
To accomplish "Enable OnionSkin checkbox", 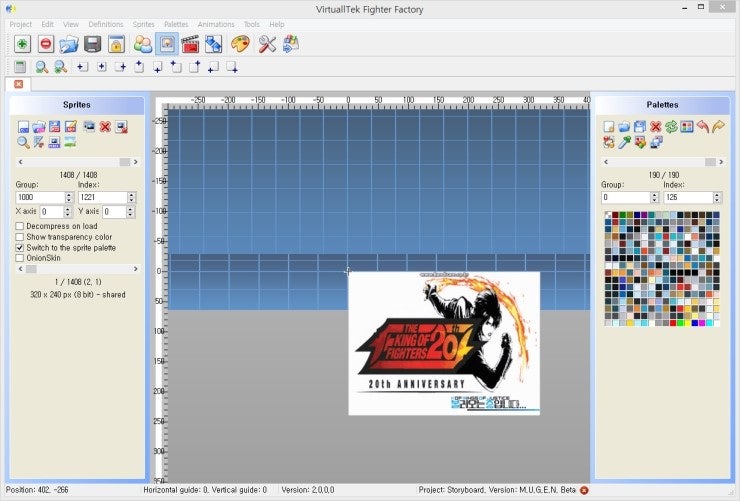I will [19, 258].
